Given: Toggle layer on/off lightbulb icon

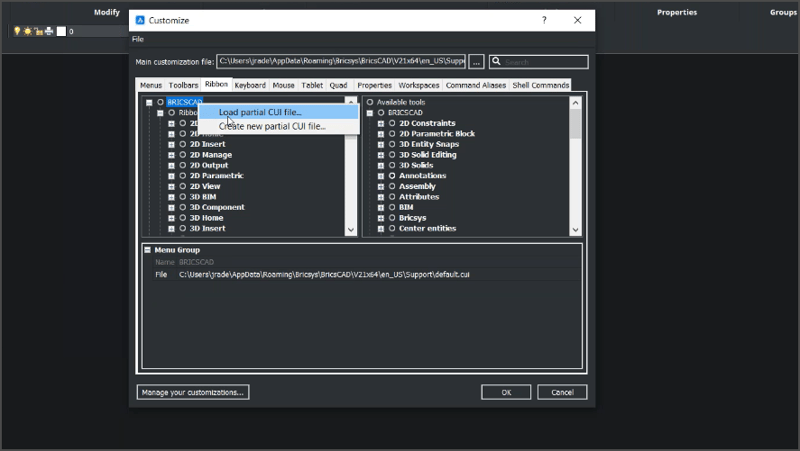Looking at the screenshot, I should 17,31.
